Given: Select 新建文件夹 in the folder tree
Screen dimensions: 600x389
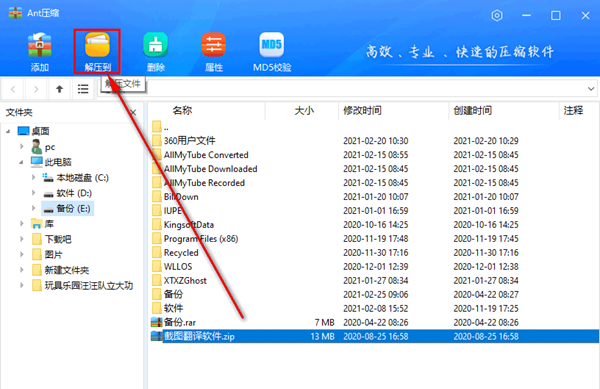Looking at the screenshot, I should [60, 270].
